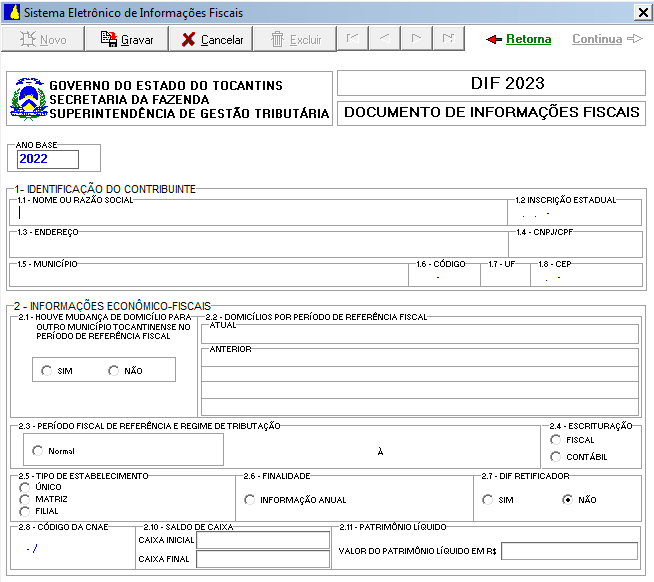654x582 pixels.
Task: Click the Código da CNAE field
Action: click(x=72, y=549)
